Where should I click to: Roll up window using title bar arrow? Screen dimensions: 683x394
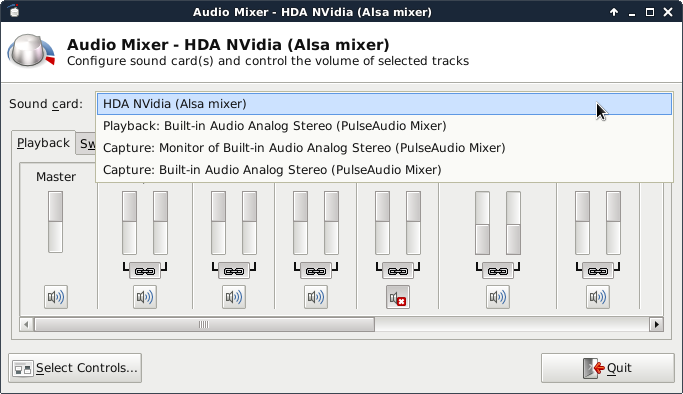614,12
